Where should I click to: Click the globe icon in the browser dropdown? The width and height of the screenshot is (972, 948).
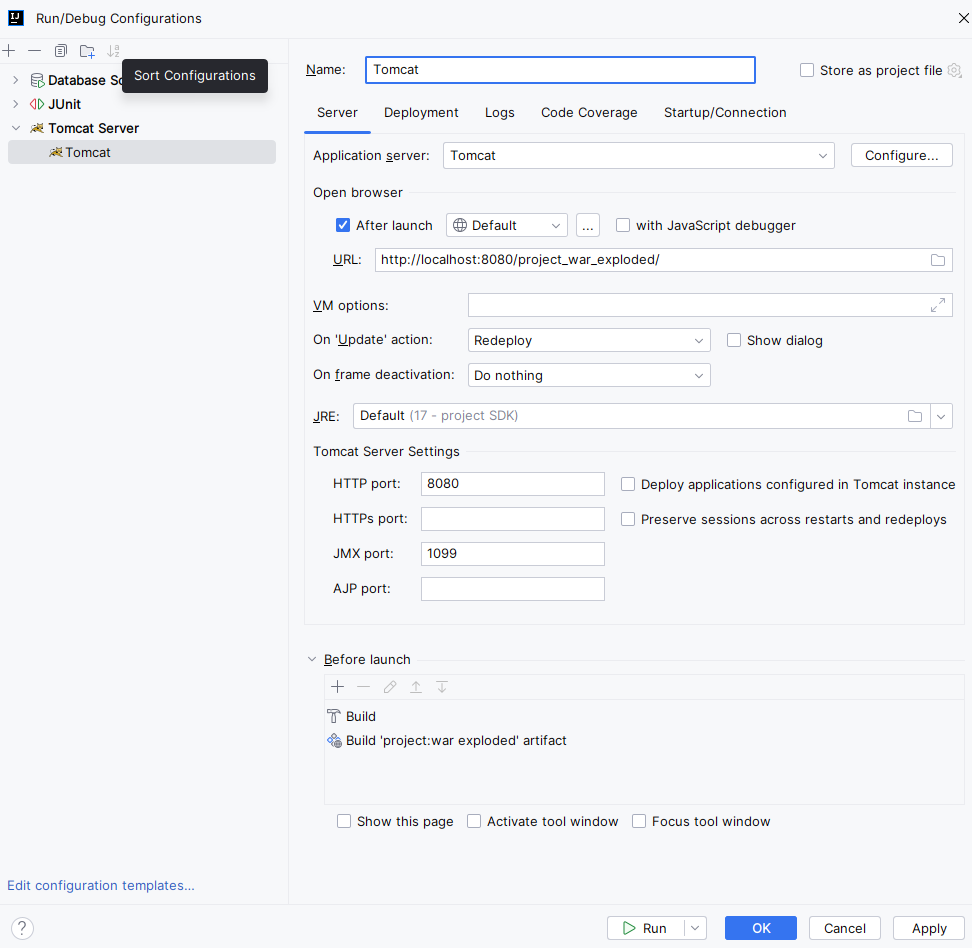[460, 226]
